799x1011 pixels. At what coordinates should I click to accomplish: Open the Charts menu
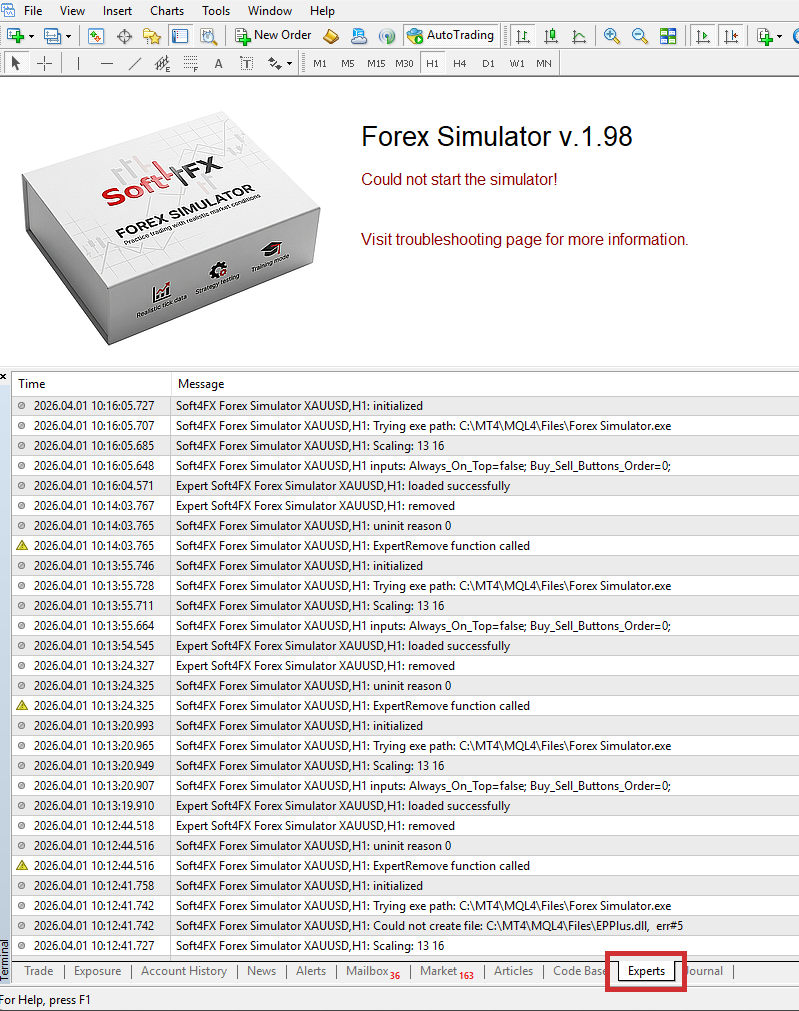167,11
